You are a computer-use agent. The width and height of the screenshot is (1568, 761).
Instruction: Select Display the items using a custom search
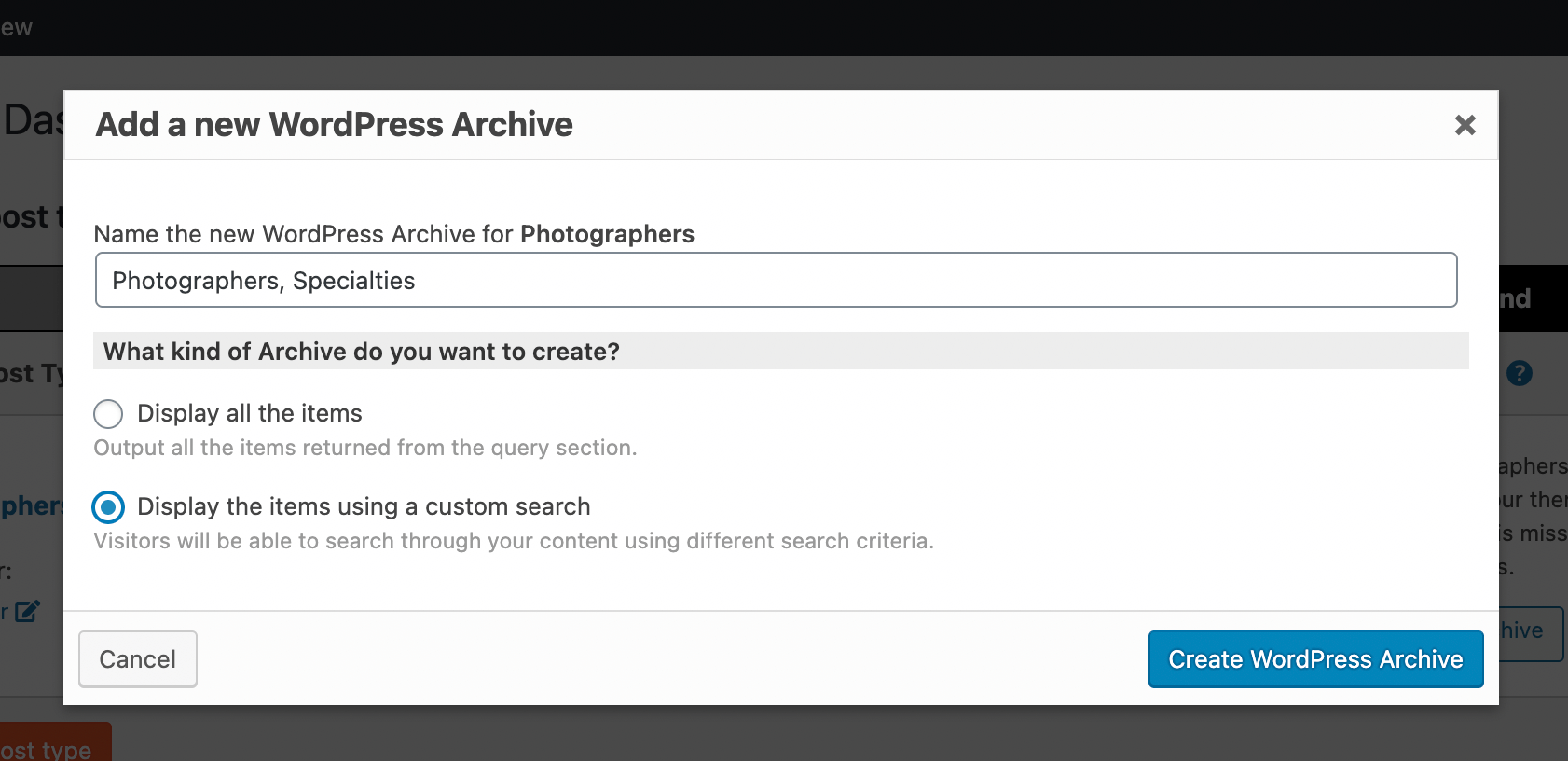tap(108, 507)
